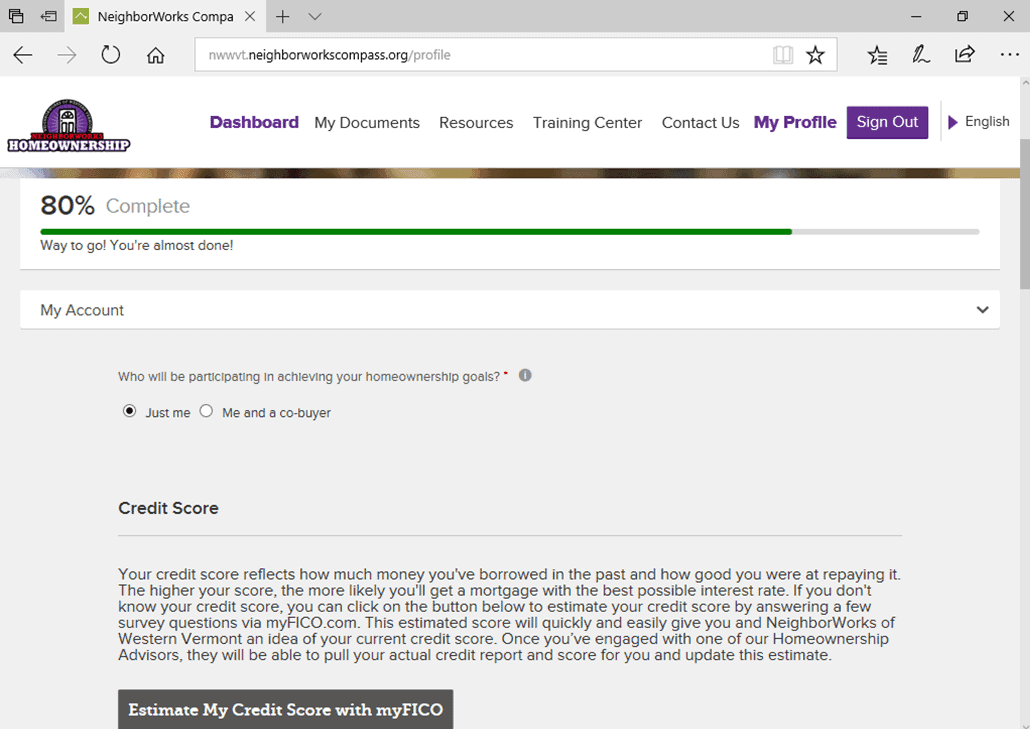Image resolution: width=1030 pixels, height=729 pixels.
Task: Click the browser Forward arrow
Action: pos(66,55)
